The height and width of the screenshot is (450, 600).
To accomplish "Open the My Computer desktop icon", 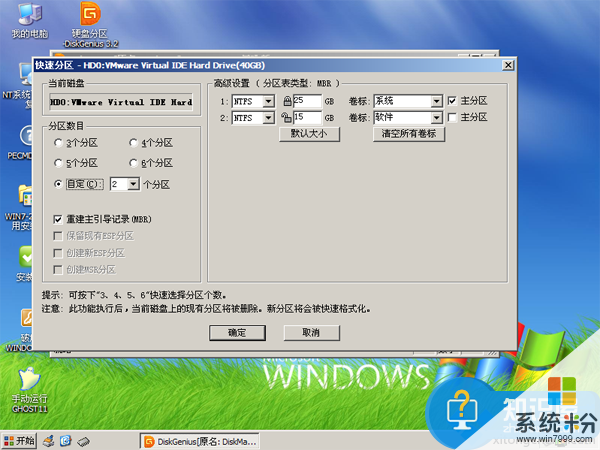I will click(29, 21).
